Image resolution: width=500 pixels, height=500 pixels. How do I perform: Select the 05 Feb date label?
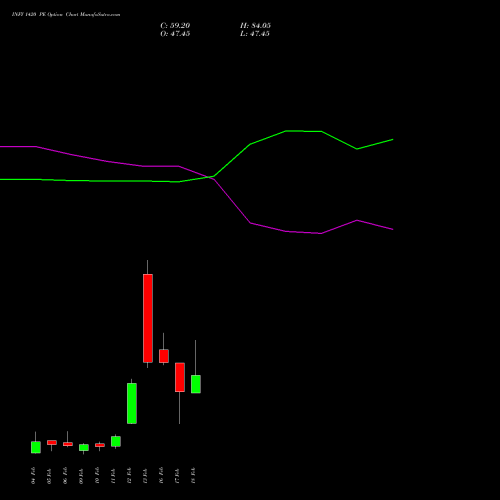(x=49, y=476)
